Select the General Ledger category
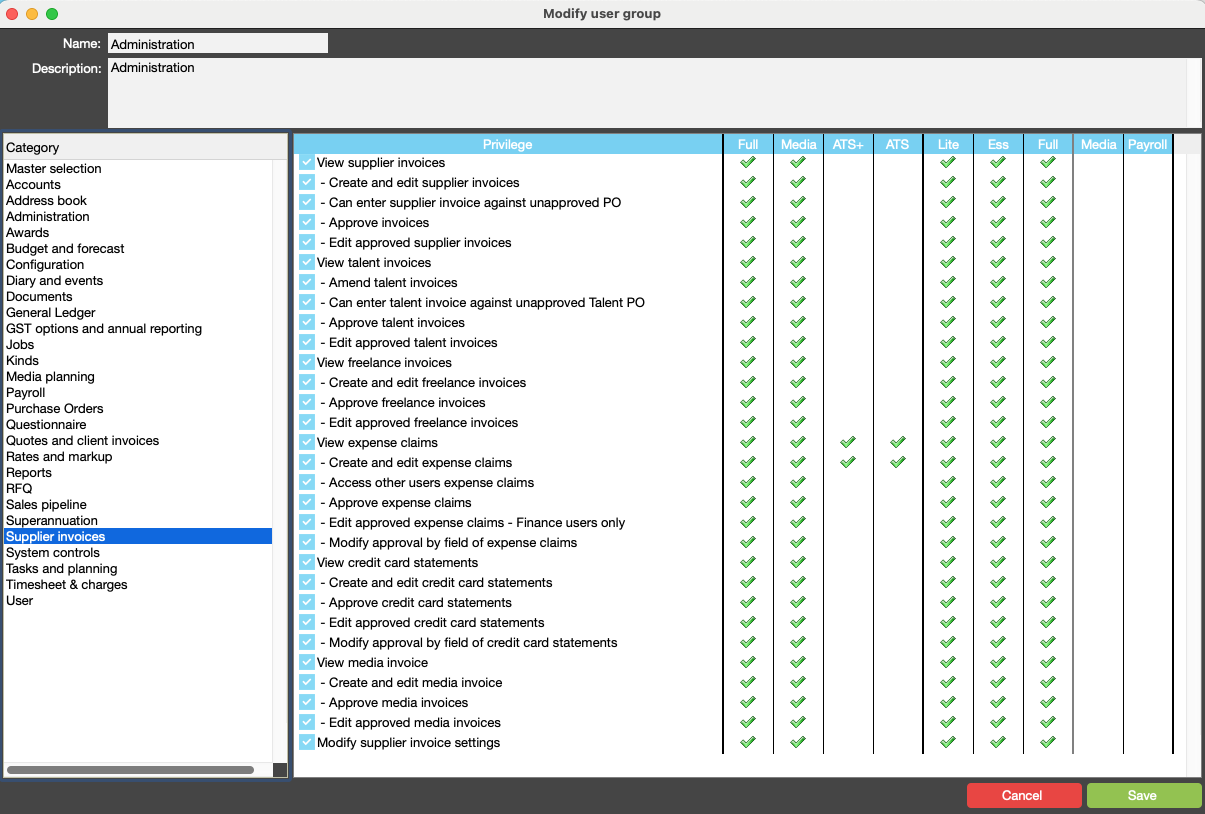The image size is (1205, 814). pos(138,312)
